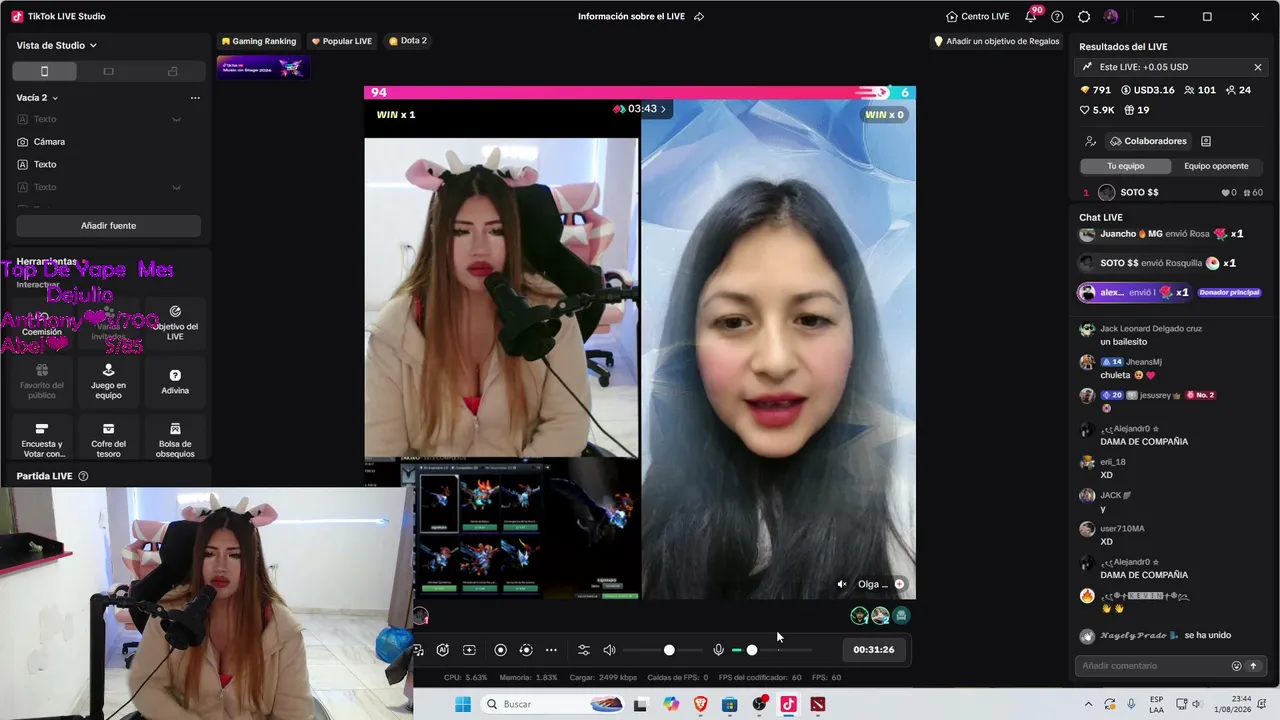Click the taskbar Buscar search box
The image size is (1280, 720).
click(x=553, y=705)
